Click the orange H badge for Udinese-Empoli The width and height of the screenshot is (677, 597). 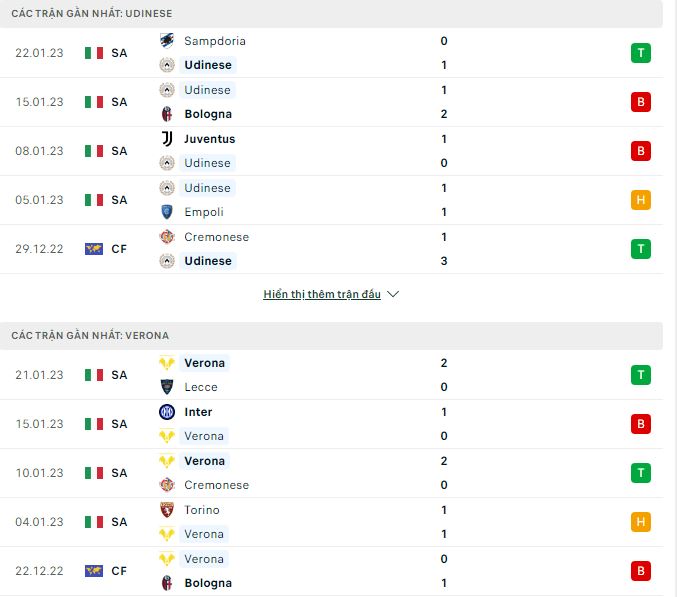pos(640,200)
